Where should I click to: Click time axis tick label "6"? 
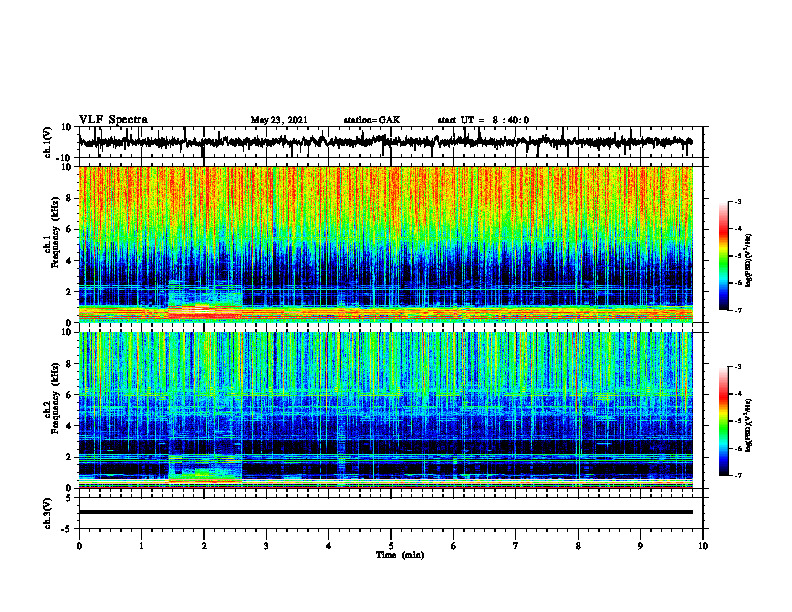(454, 546)
